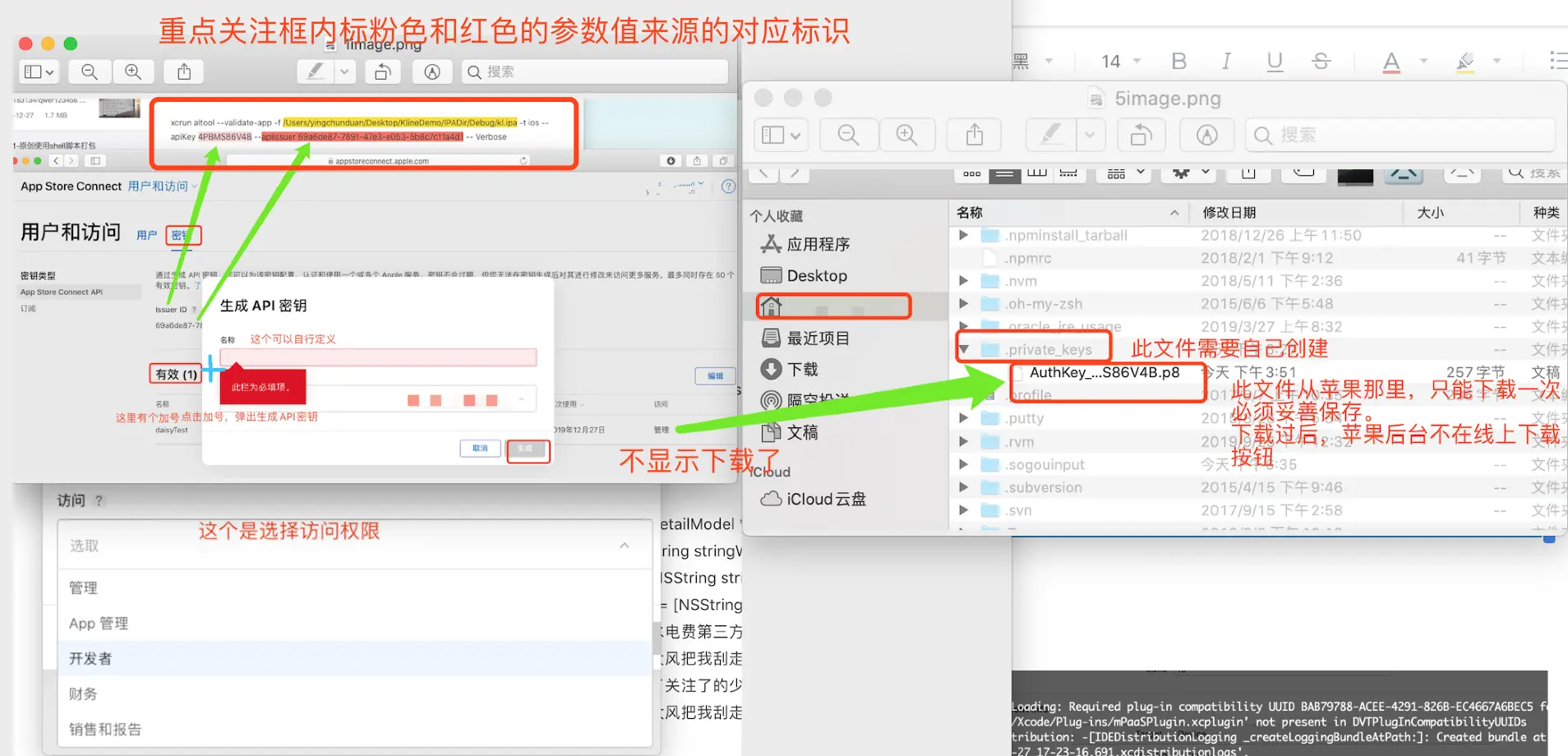Viewport: 1568px width, 756px height.
Task: Open the markup pen dropdown in 5image.png window
Action: [x=1090, y=135]
